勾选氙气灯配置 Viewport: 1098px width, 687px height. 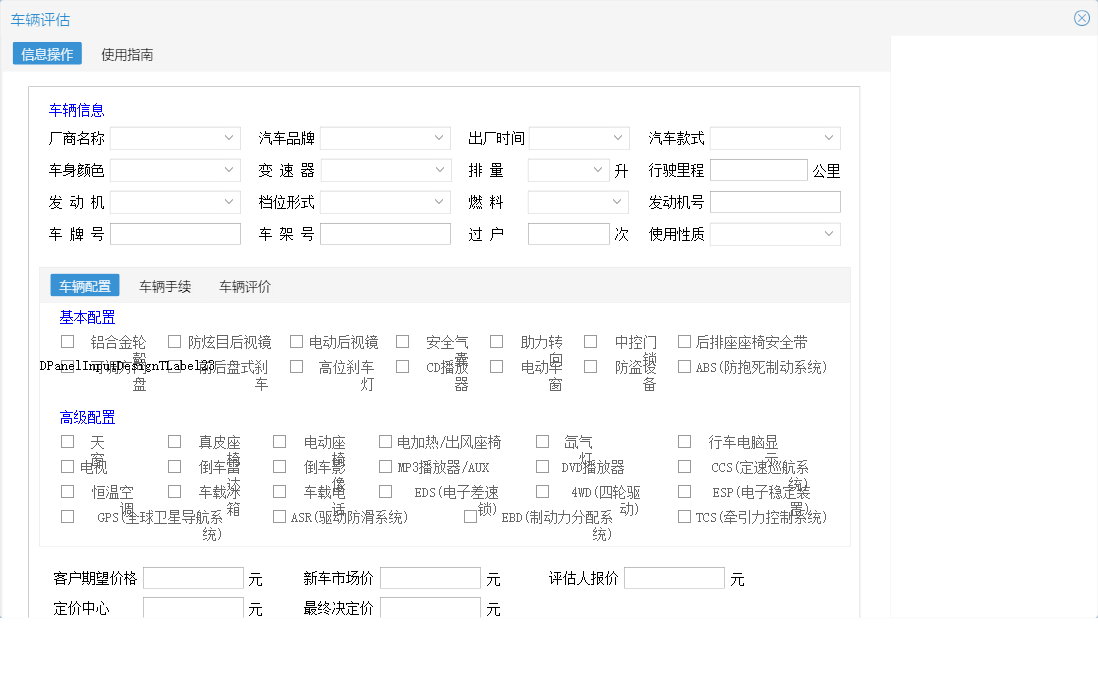coord(542,440)
